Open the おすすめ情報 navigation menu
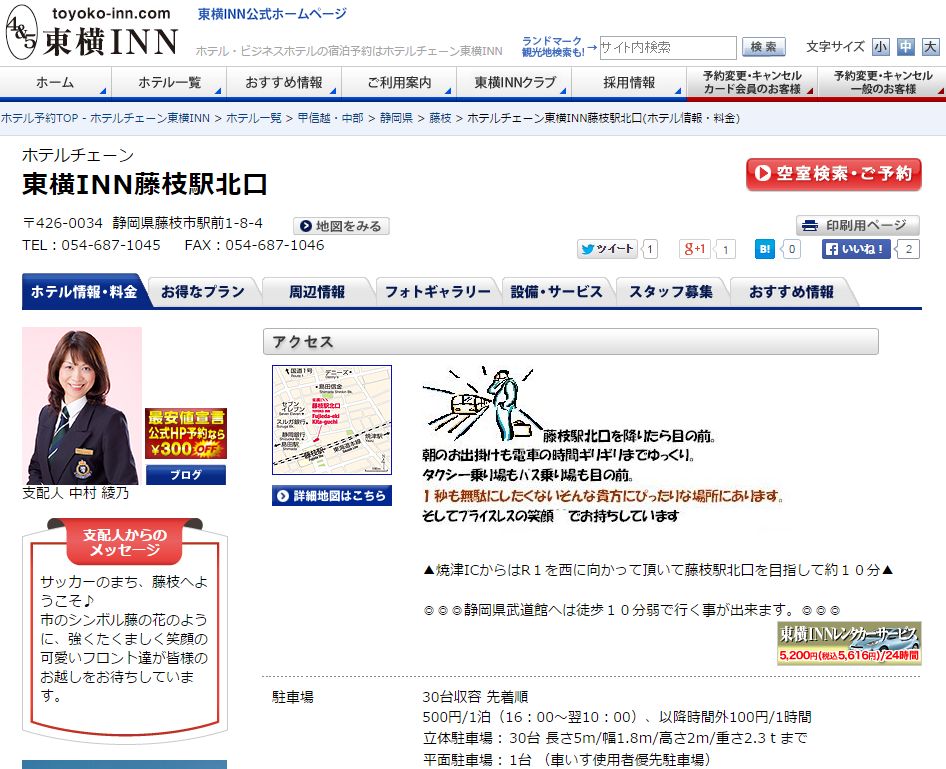The width and height of the screenshot is (946, 769). pos(284,83)
